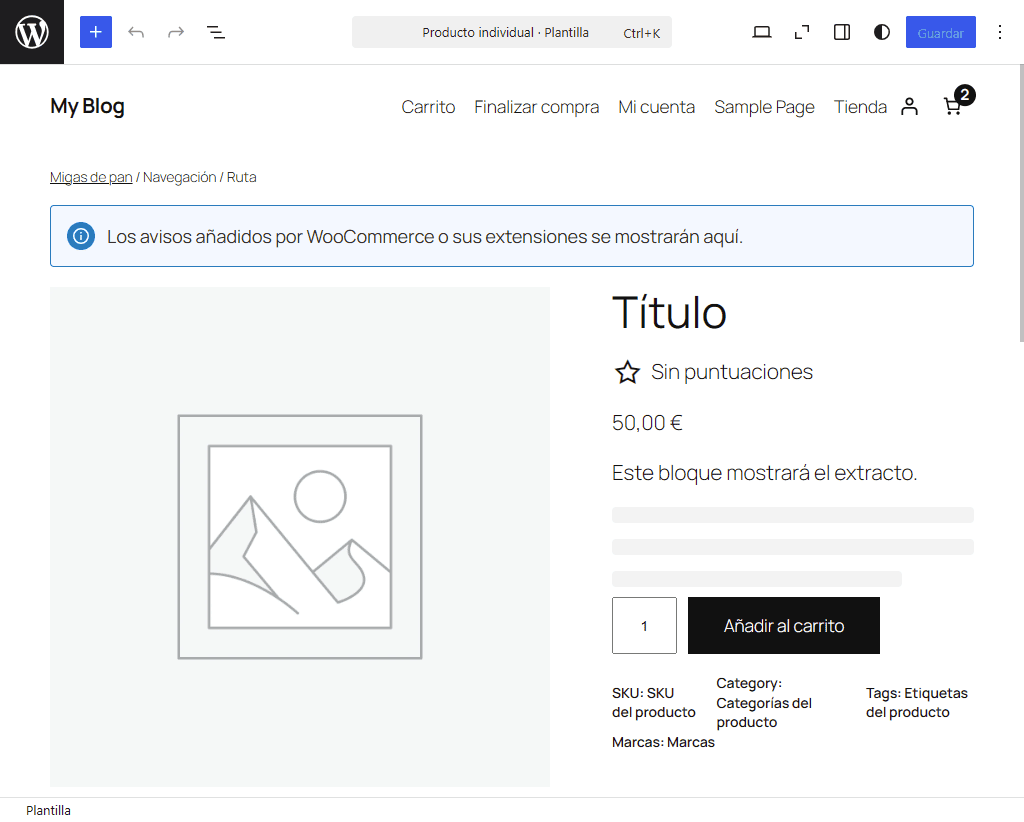Open the three-dot options menu

pyautogui.click(x=1000, y=32)
